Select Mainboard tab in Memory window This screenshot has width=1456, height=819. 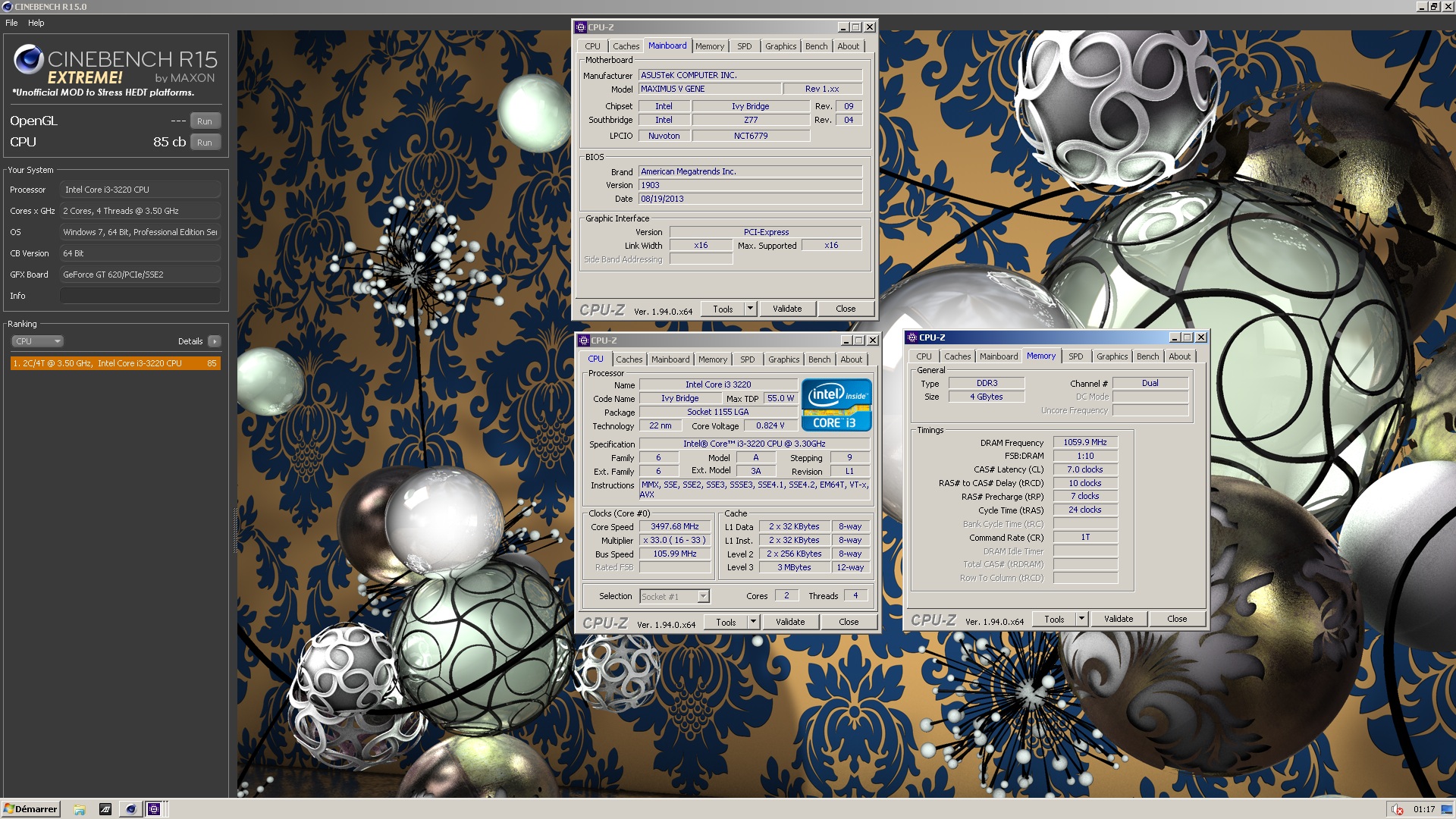coord(998,356)
